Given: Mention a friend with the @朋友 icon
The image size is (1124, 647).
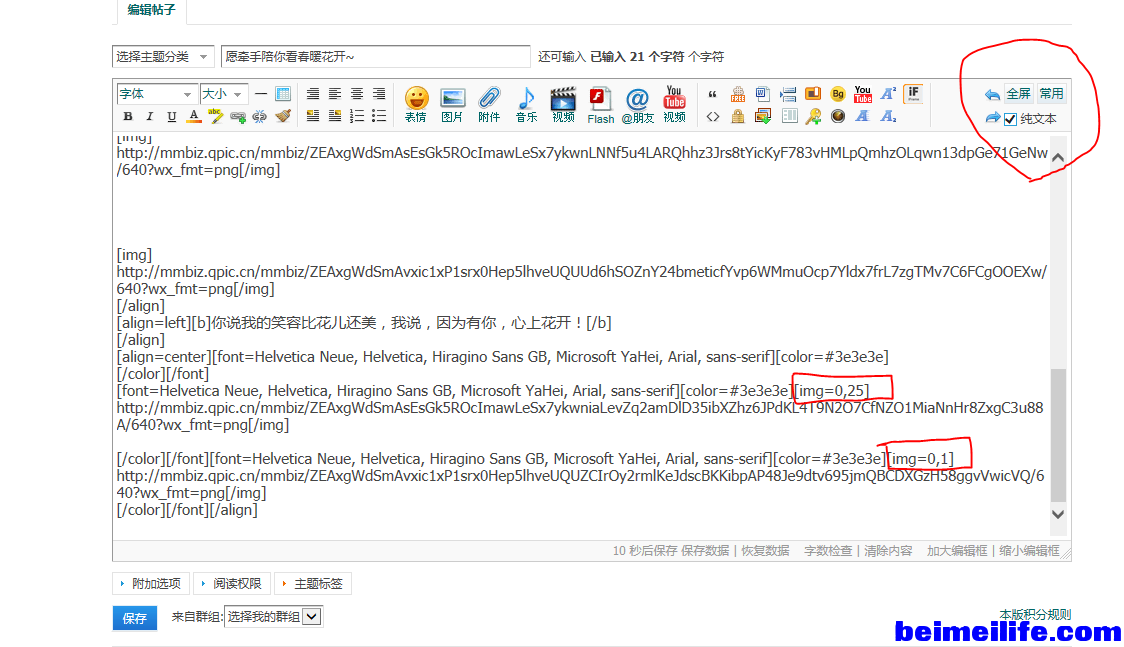Looking at the screenshot, I should pos(637,103).
